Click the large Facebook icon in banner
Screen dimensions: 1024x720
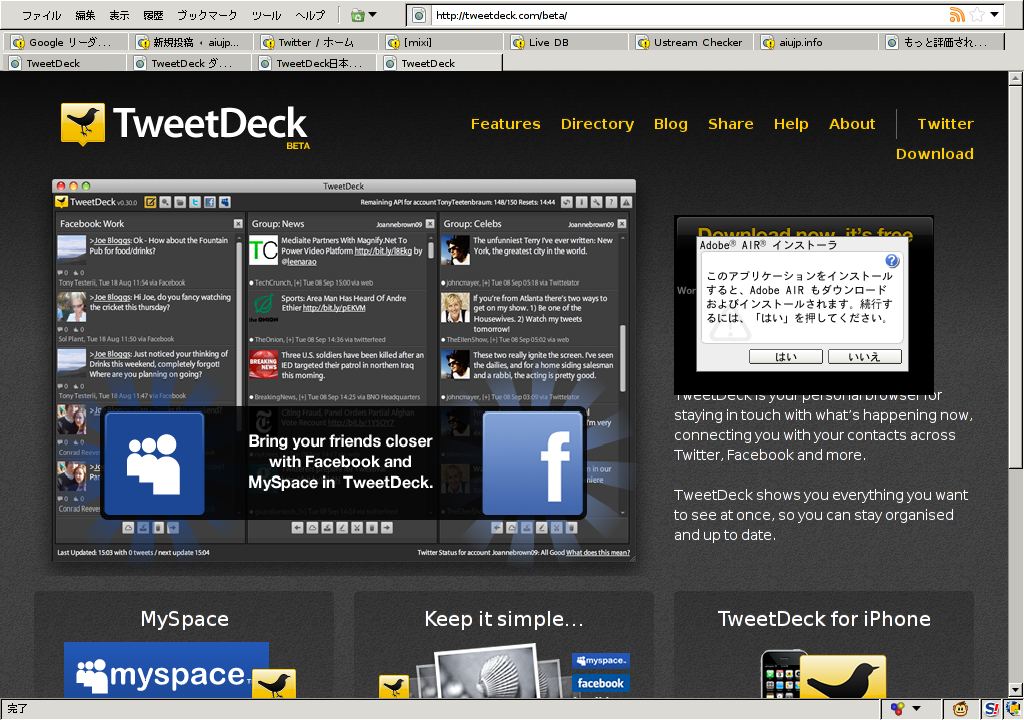(x=534, y=465)
